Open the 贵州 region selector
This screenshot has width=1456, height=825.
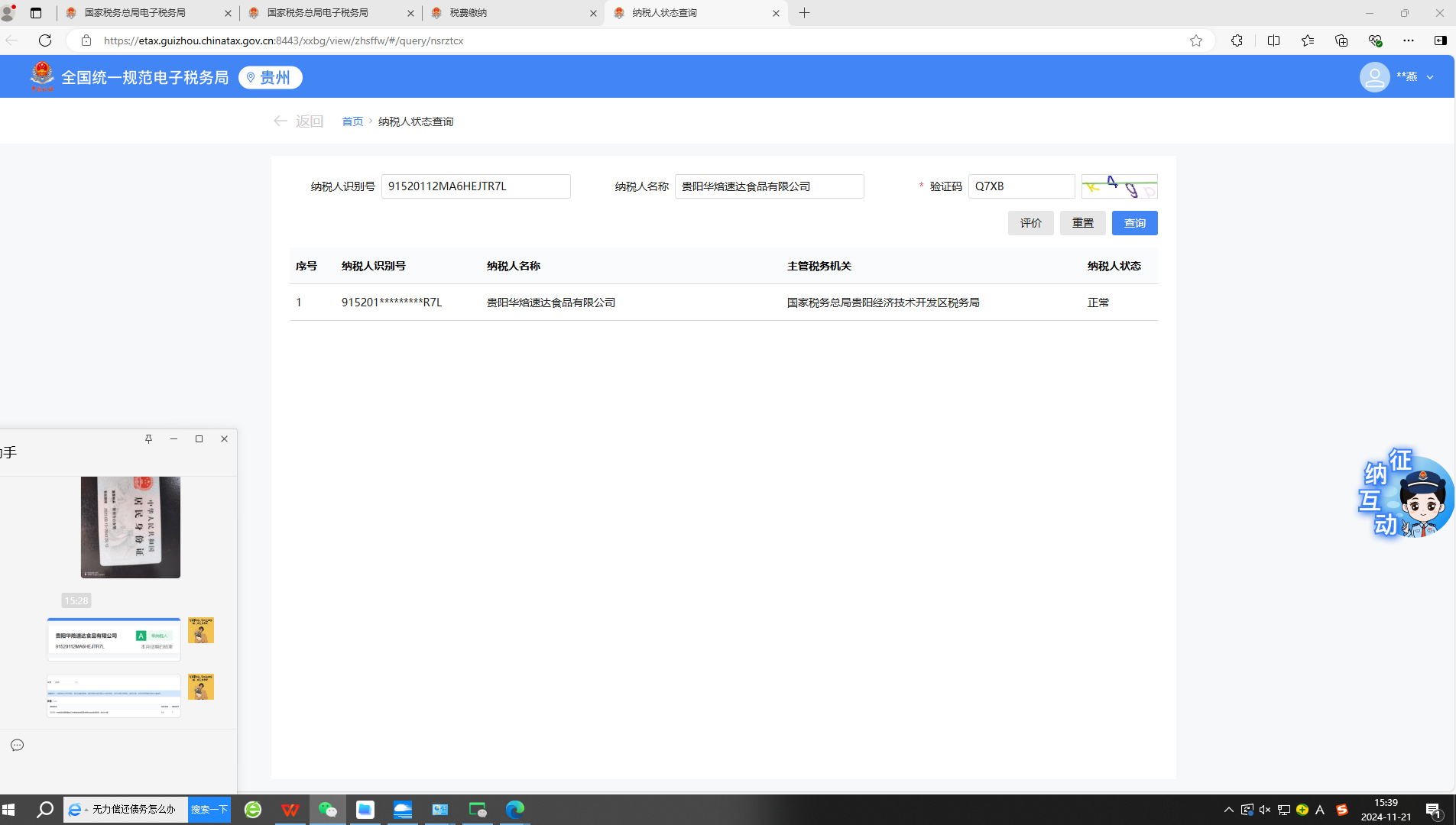tap(271, 77)
